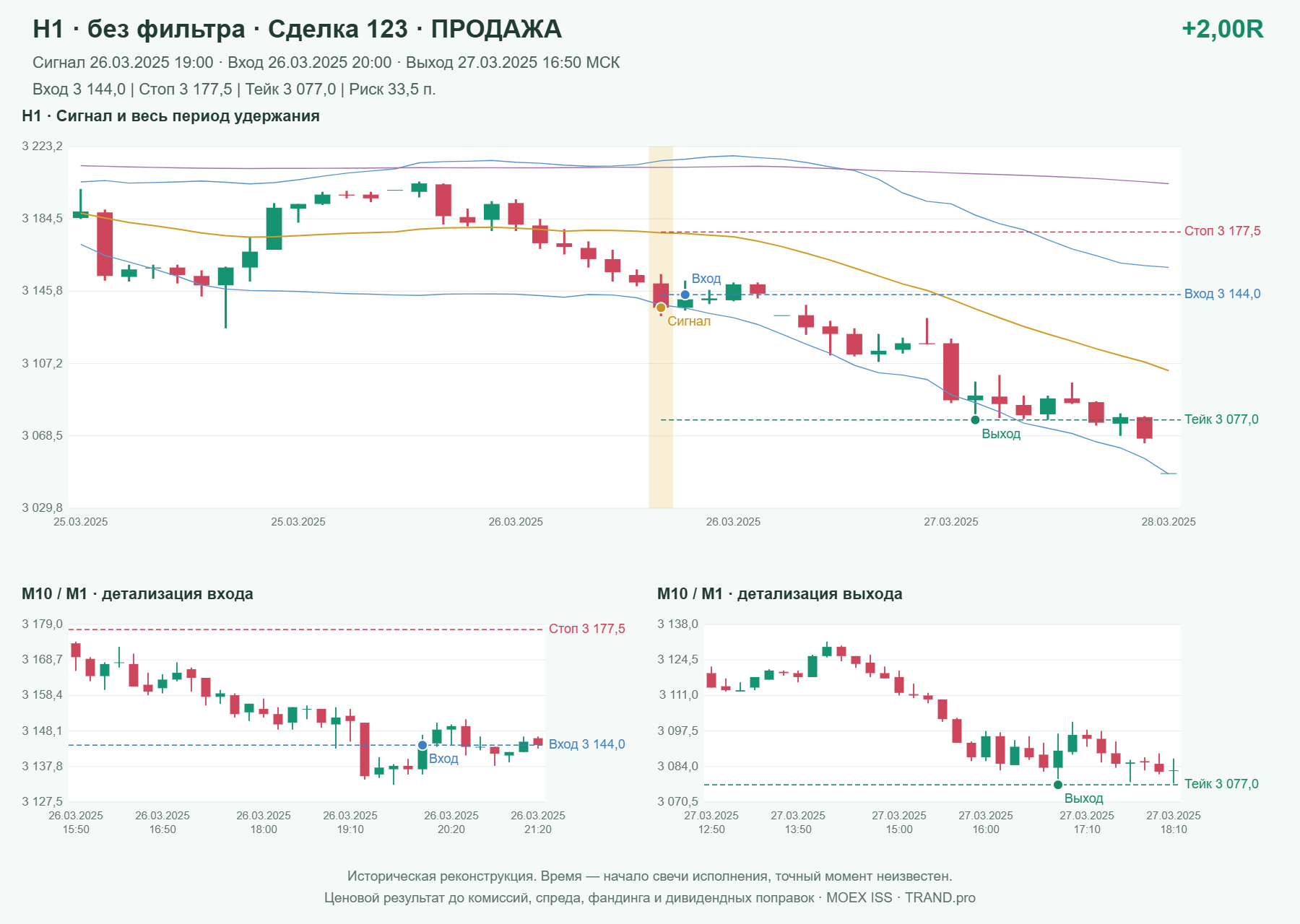Click the '3 029,8' axis value on H1 chart

click(42, 507)
